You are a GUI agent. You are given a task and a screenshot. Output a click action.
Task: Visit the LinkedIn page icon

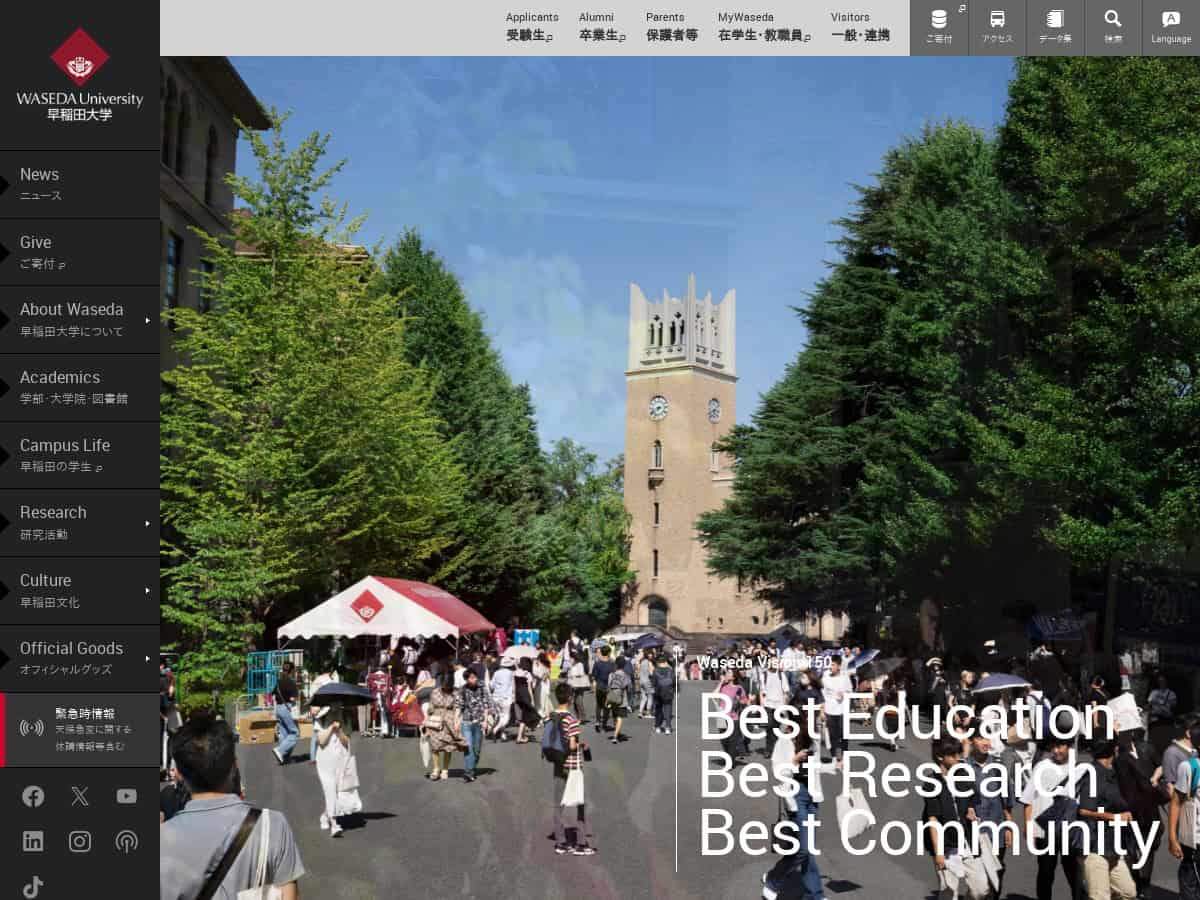pyautogui.click(x=33, y=841)
